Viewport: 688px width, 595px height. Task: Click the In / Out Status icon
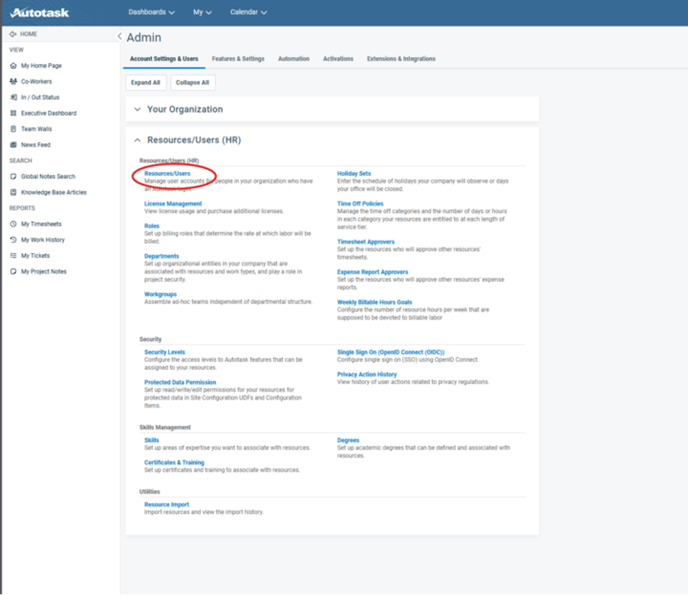click(x=13, y=97)
